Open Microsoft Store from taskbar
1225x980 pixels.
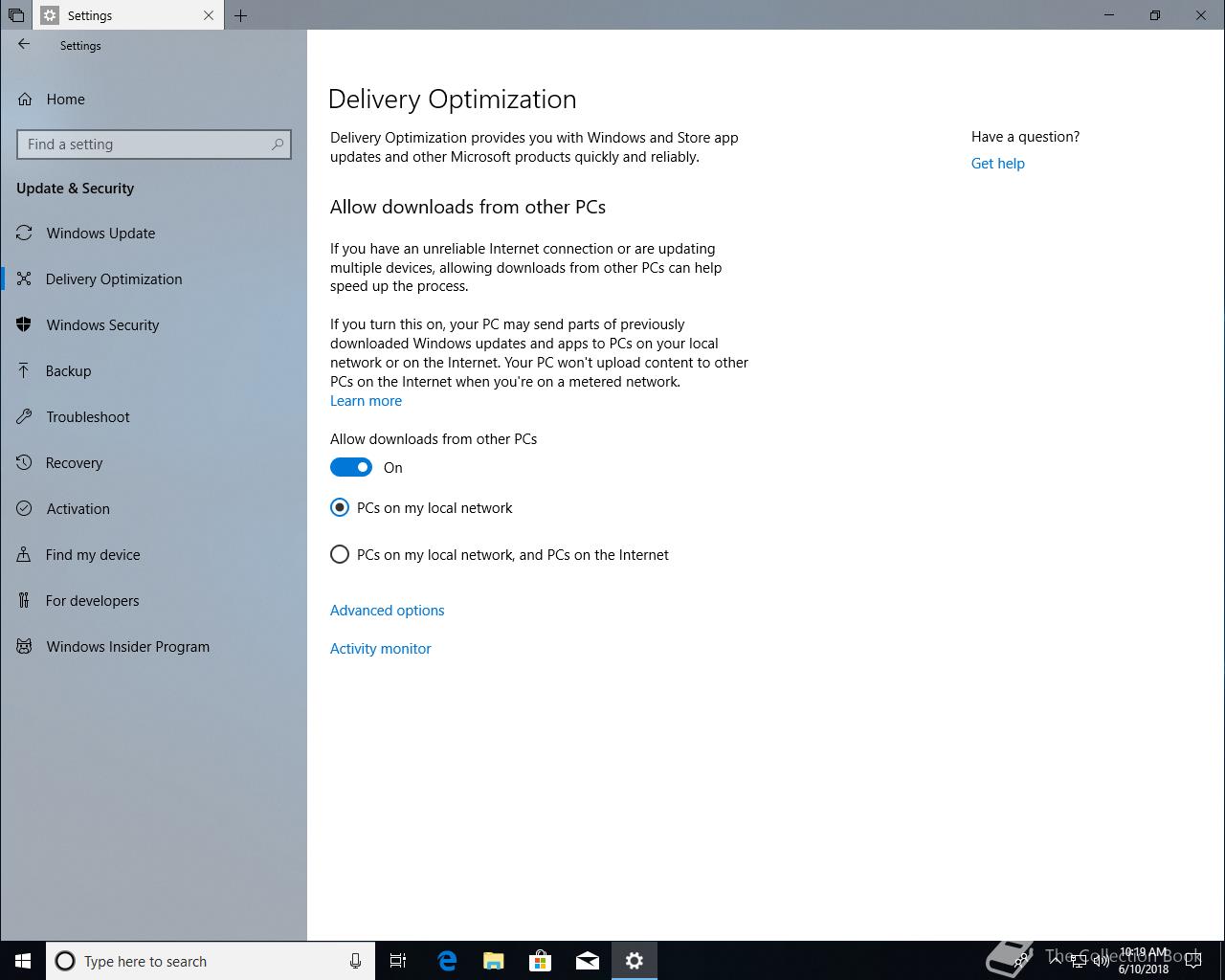pos(541,961)
